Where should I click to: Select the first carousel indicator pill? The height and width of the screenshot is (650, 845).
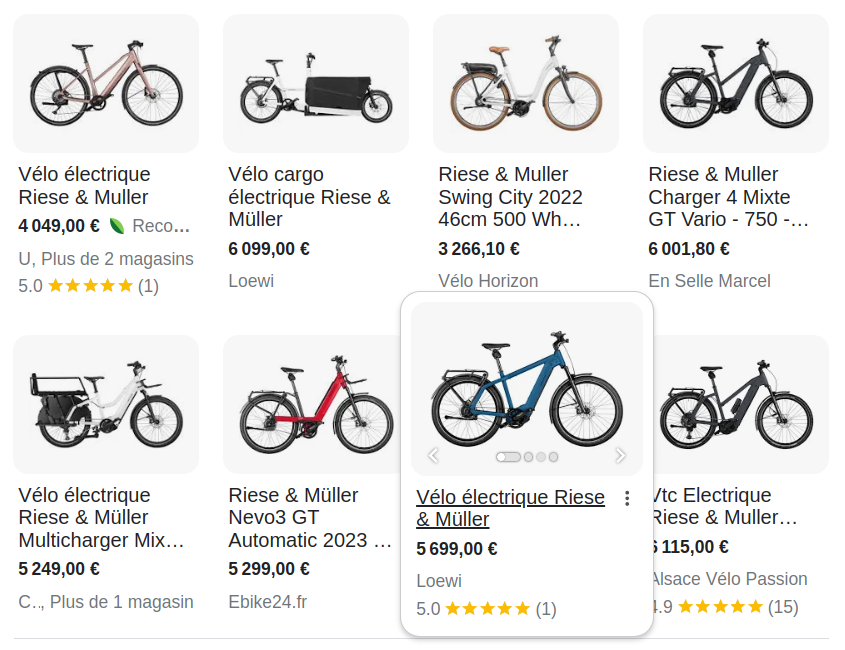[x=508, y=457]
